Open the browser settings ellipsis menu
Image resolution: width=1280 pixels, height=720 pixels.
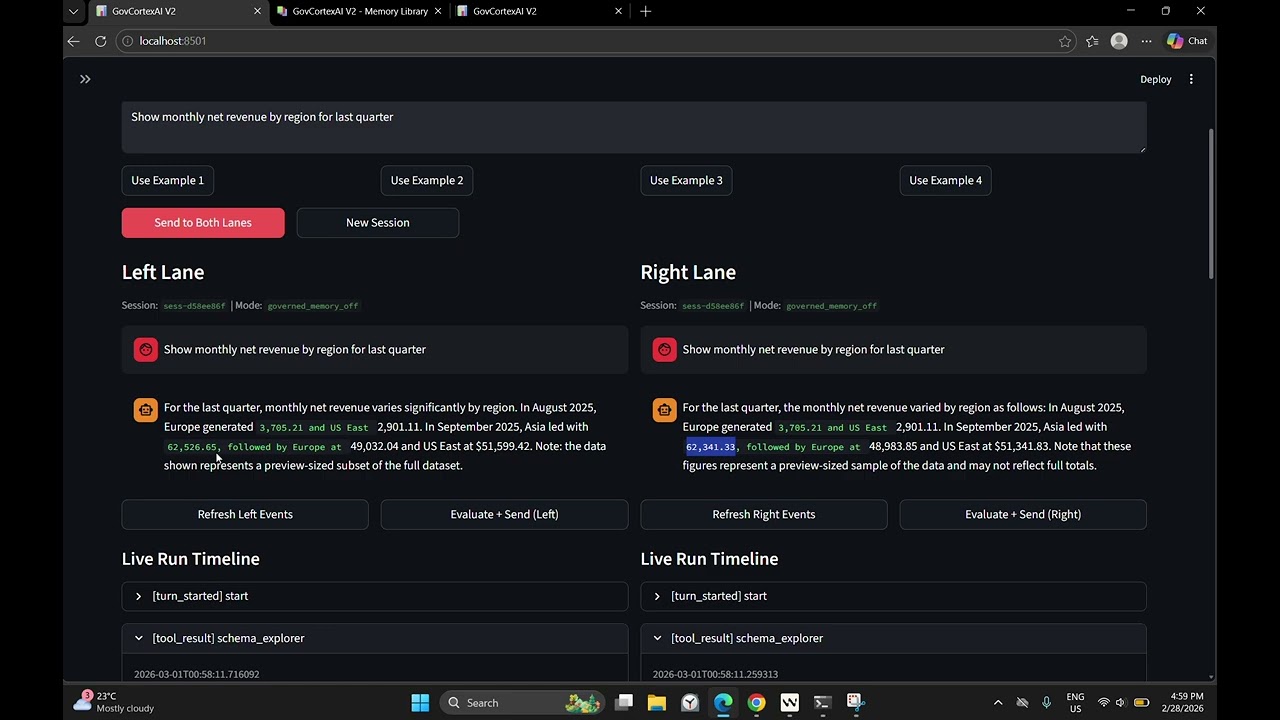point(1146,41)
